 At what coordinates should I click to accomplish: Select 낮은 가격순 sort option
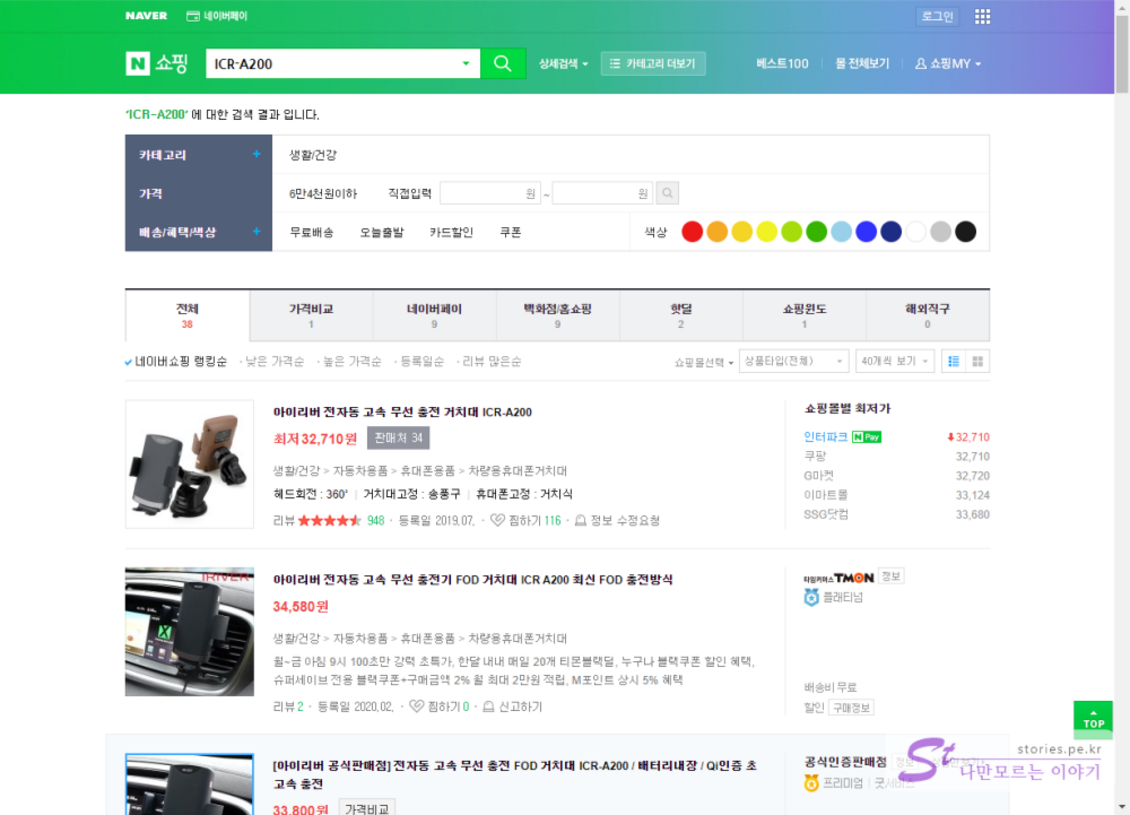coord(275,361)
